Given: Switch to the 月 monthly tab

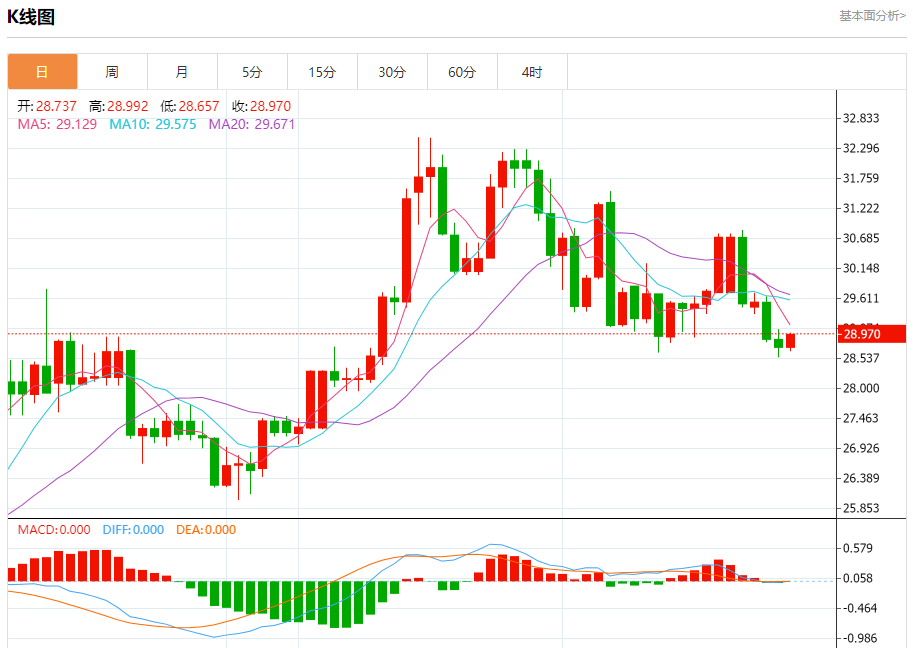Looking at the screenshot, I should point(182,72).
